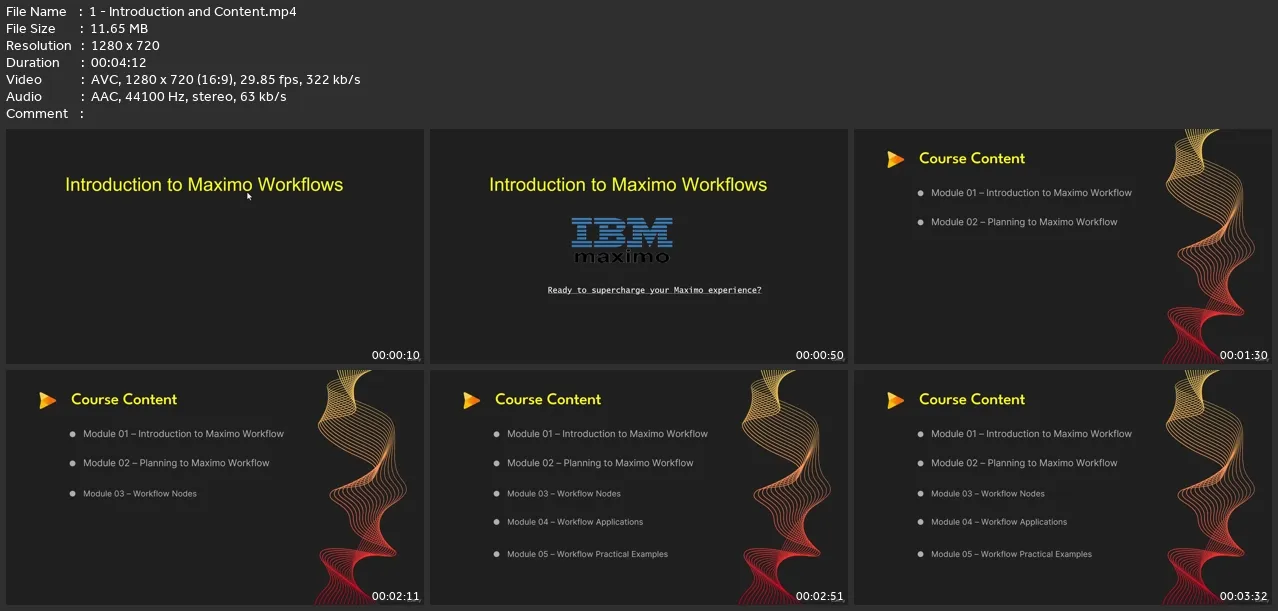Click 'Introduction to Maximo Workflows' title in 00:00:50 frame

[628, 185]
